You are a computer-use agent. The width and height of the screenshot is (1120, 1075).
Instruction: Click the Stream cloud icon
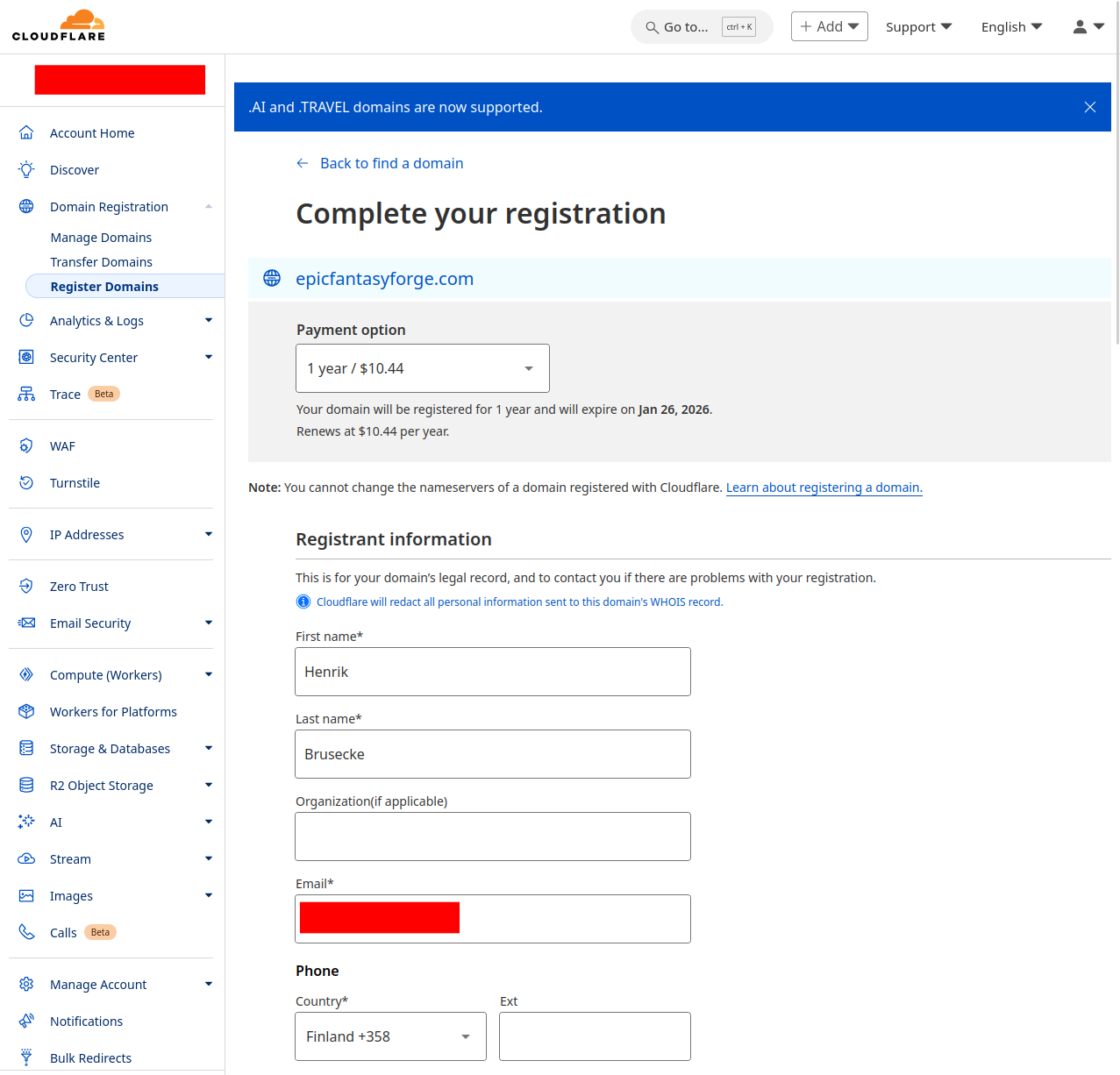pyautogui.click(x=26, y=858)
